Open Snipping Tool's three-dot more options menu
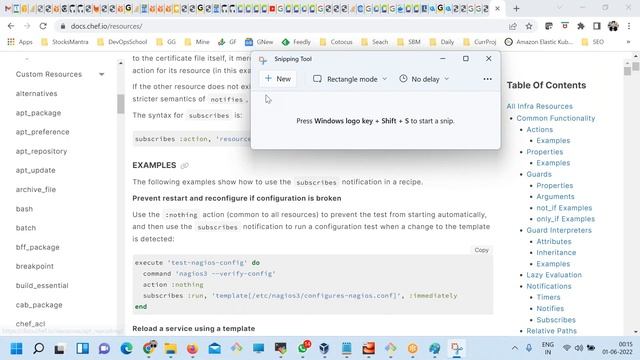The height and width of the screenshot is (360, 640). (487, 79)
